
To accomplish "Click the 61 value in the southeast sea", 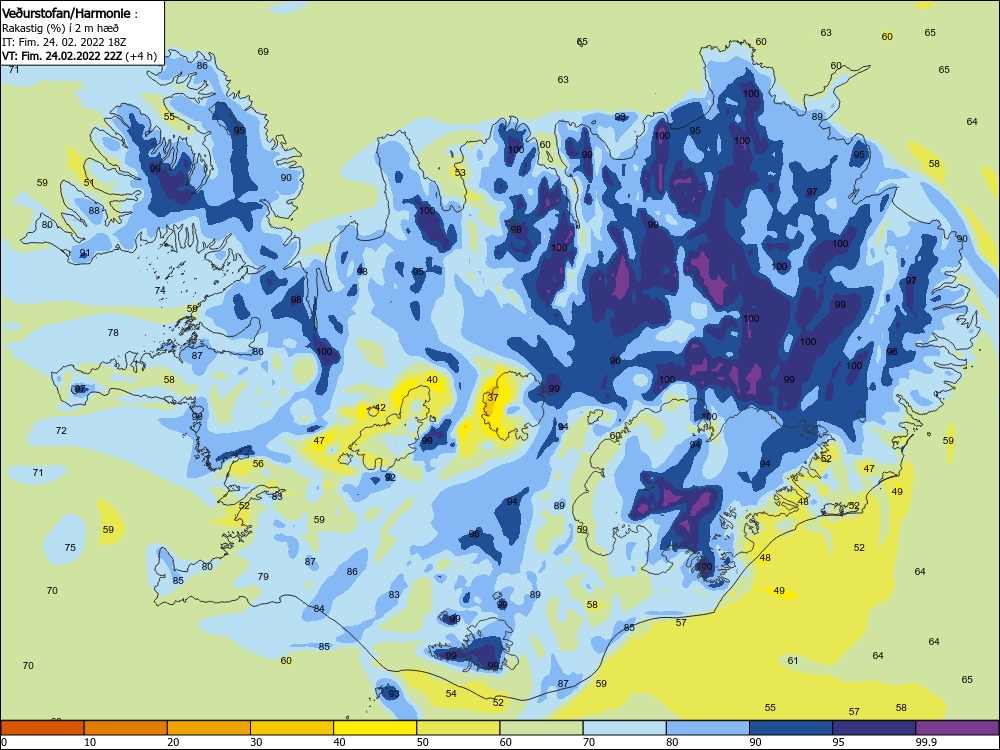I will [x=793, y=661].
